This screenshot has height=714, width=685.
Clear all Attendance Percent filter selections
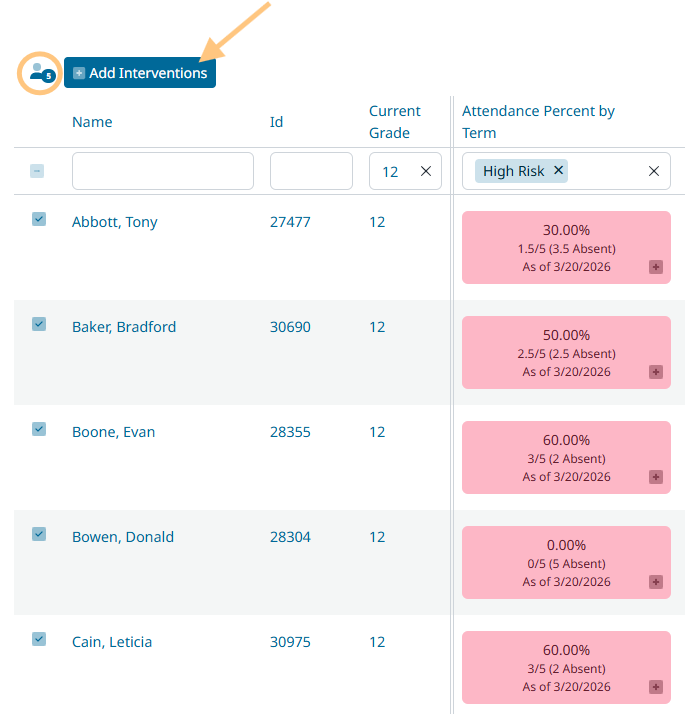pyautogui.click(x=654, y=171)
